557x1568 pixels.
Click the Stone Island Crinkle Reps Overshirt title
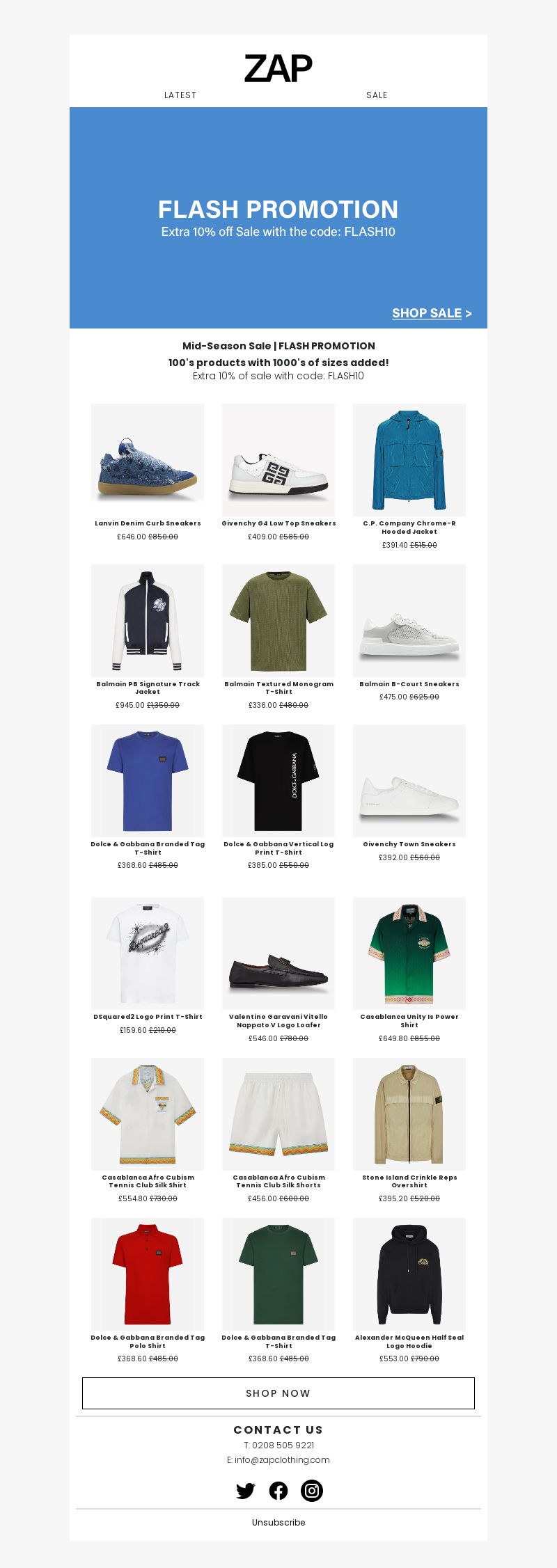click(409, 1181)
